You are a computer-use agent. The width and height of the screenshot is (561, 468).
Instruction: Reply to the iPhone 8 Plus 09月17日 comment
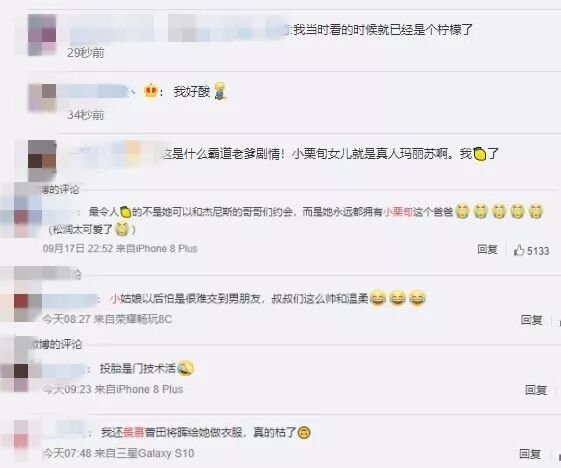click(x=487, y=249)
